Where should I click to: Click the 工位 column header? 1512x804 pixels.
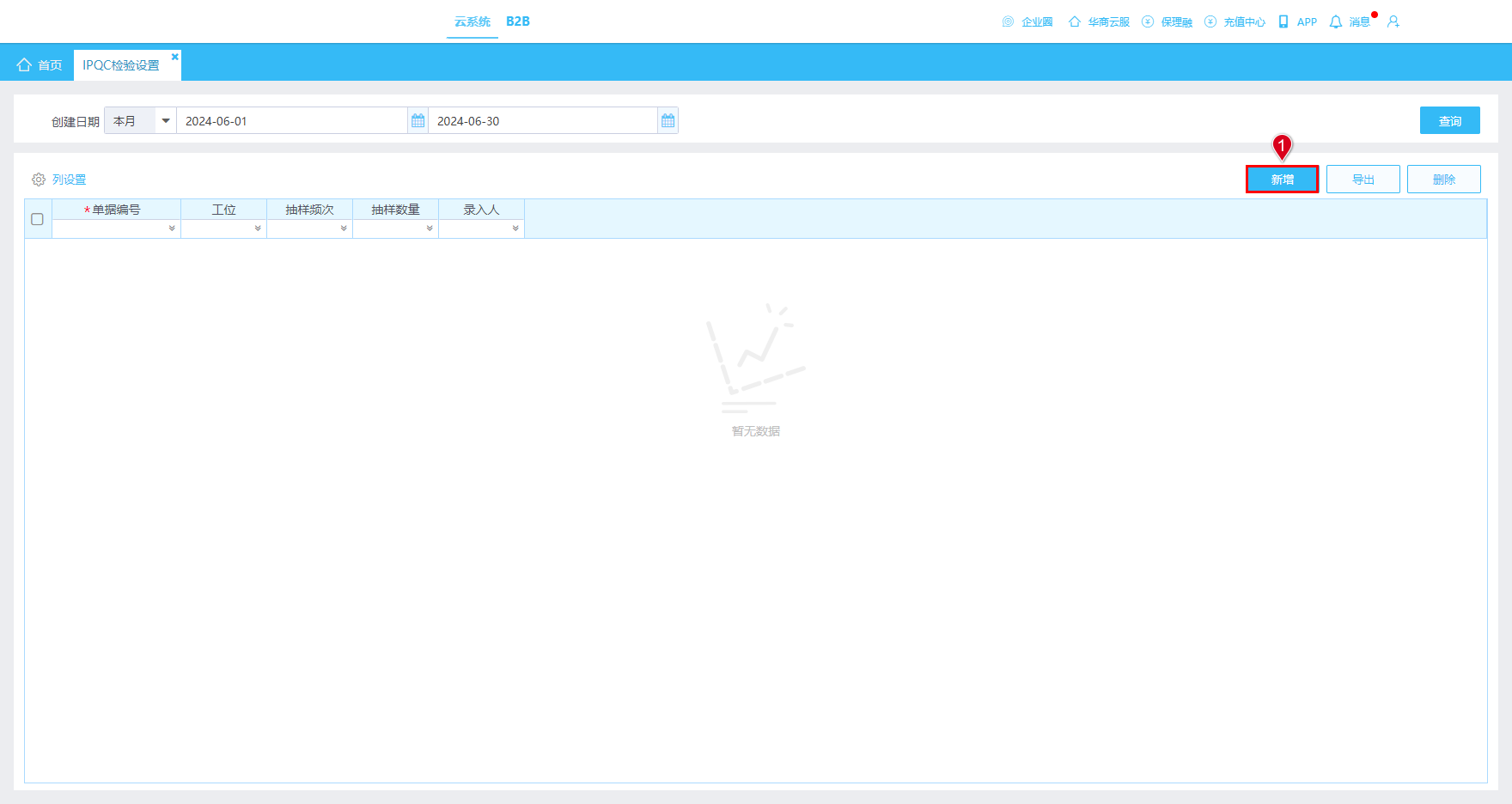point(224,210)
